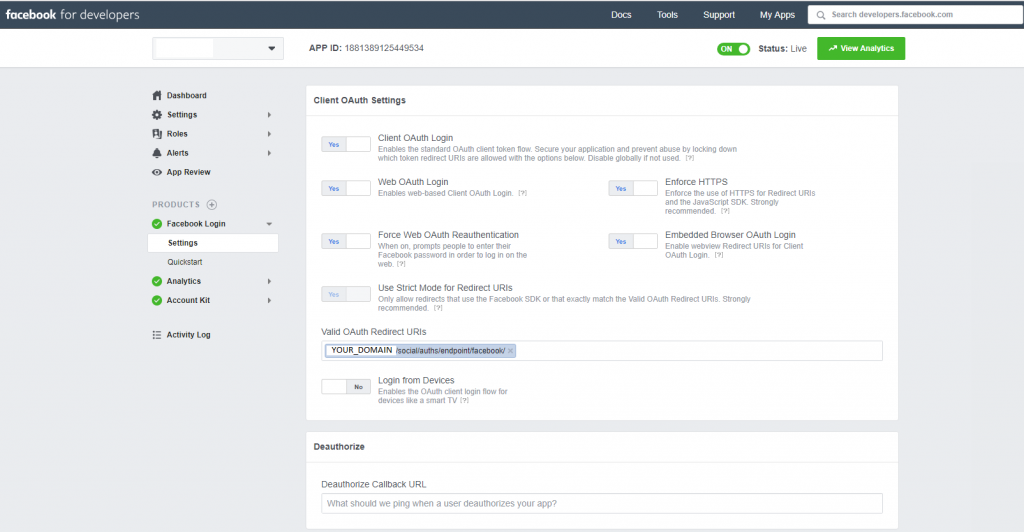Expand the Analytics sidebar arrow

(x=269, y=281)
